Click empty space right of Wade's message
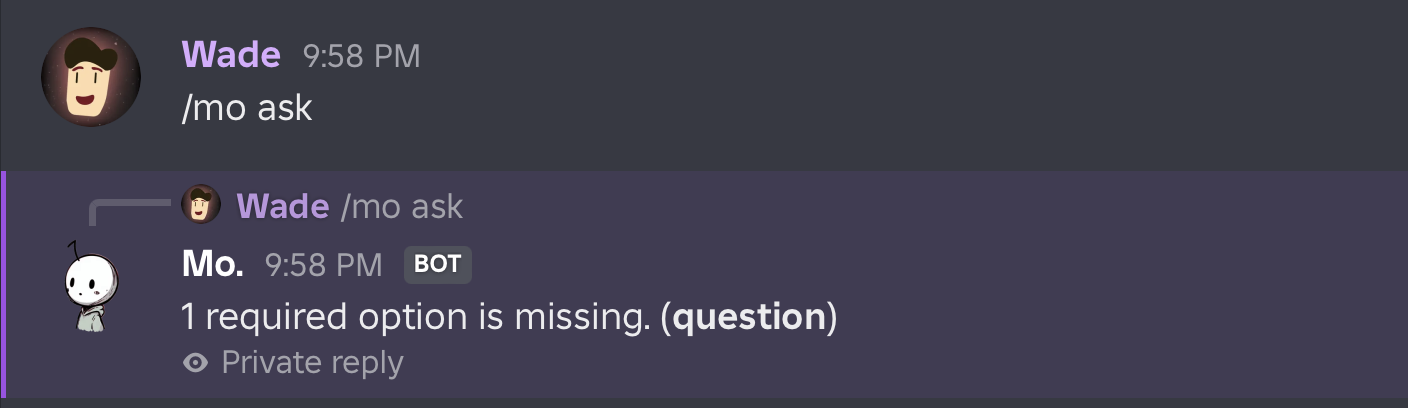1408x408 pixels. coord(900,90)
